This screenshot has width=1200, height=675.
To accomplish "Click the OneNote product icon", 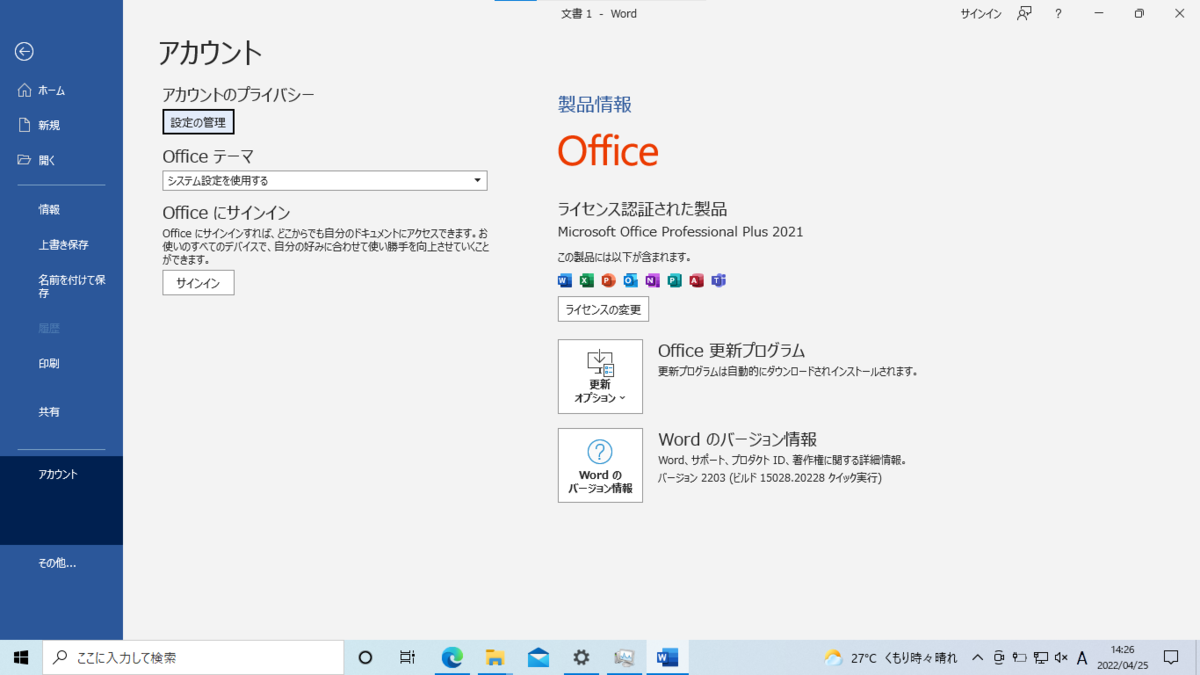I will click(x=652, y=281).
